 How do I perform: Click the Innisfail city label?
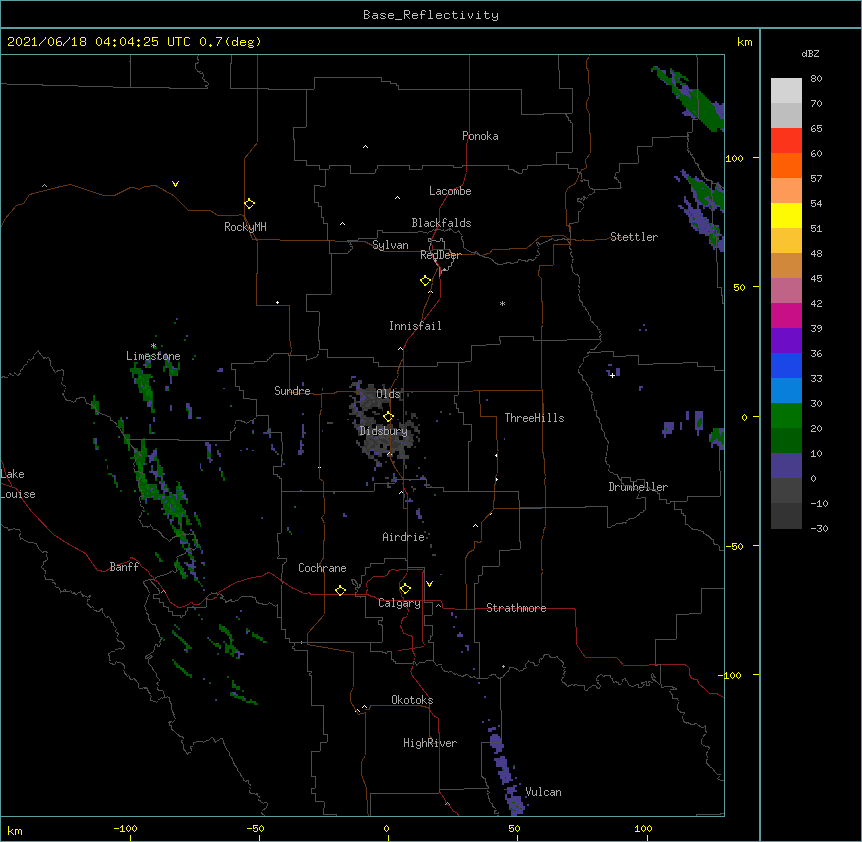415,326
